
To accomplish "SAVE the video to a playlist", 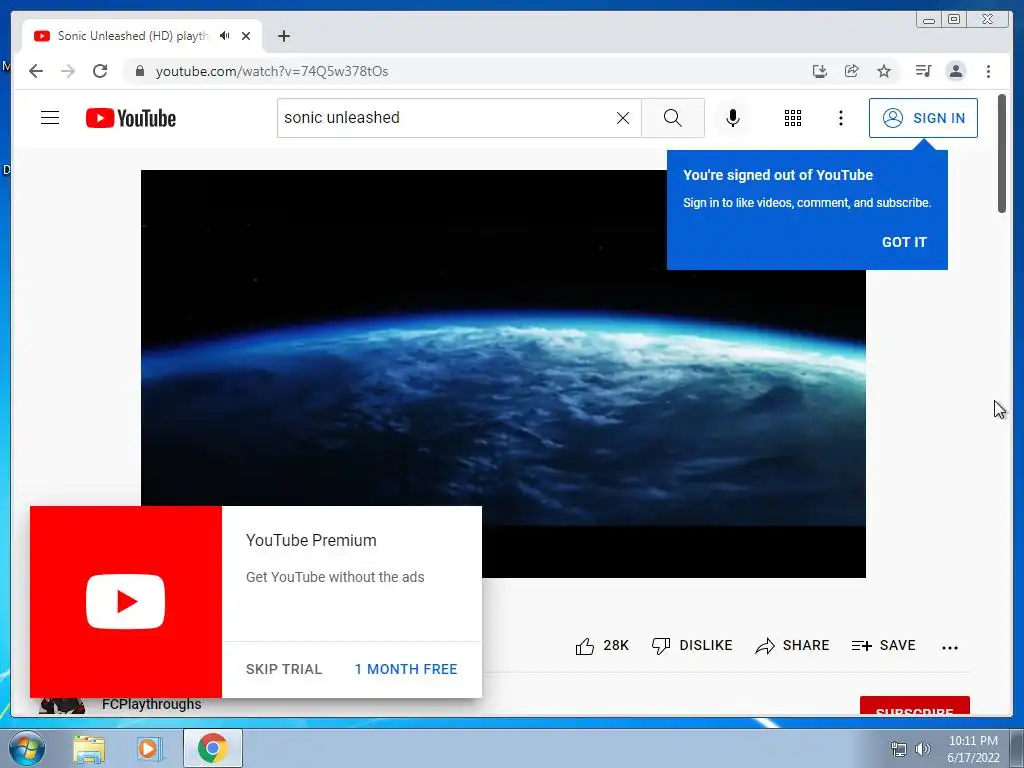I will point(884,645).
